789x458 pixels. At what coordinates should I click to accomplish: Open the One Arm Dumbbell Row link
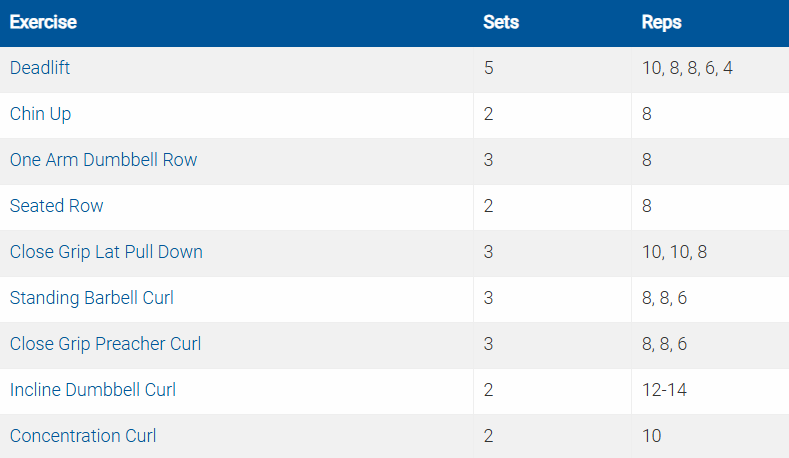[x=103, y=161]
